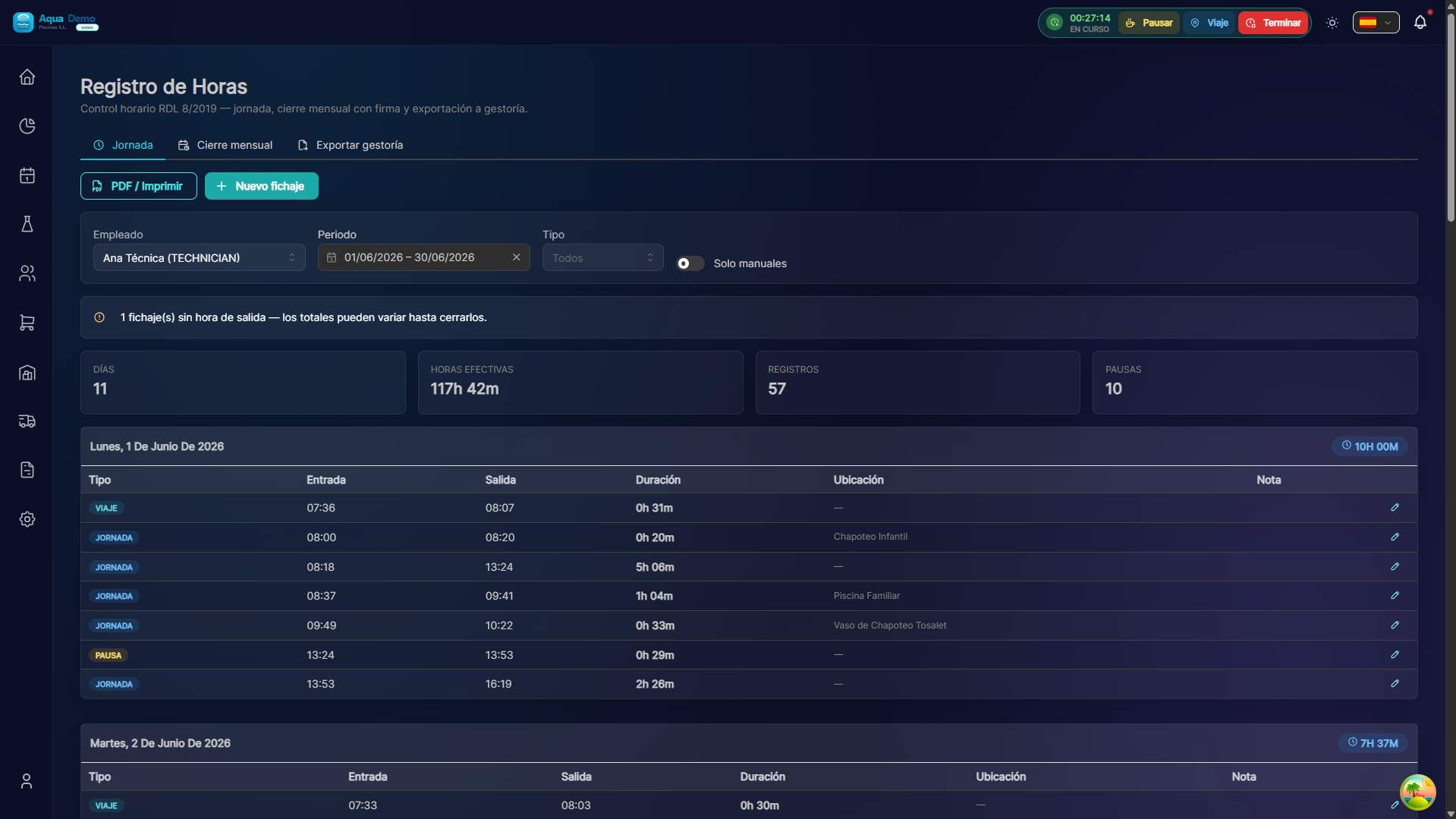Image resolution: width=1456 pixels, height=819 pixels.
Task: Edit the 08:18 to 13:24 Jornada entry
Action: (x=1395, y=567)
